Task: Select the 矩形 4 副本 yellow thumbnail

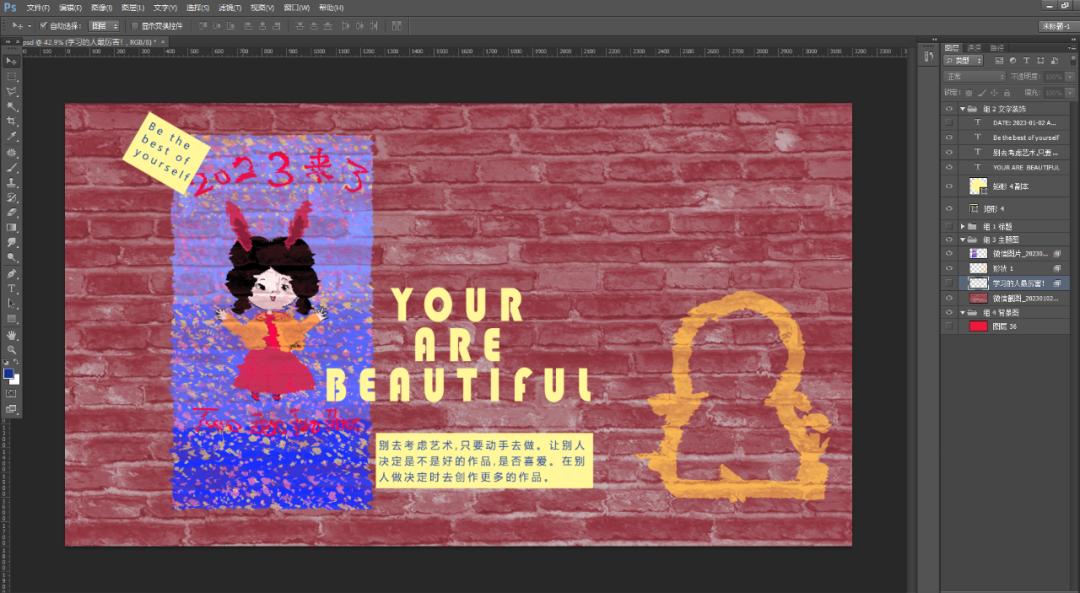Action: 978,186
